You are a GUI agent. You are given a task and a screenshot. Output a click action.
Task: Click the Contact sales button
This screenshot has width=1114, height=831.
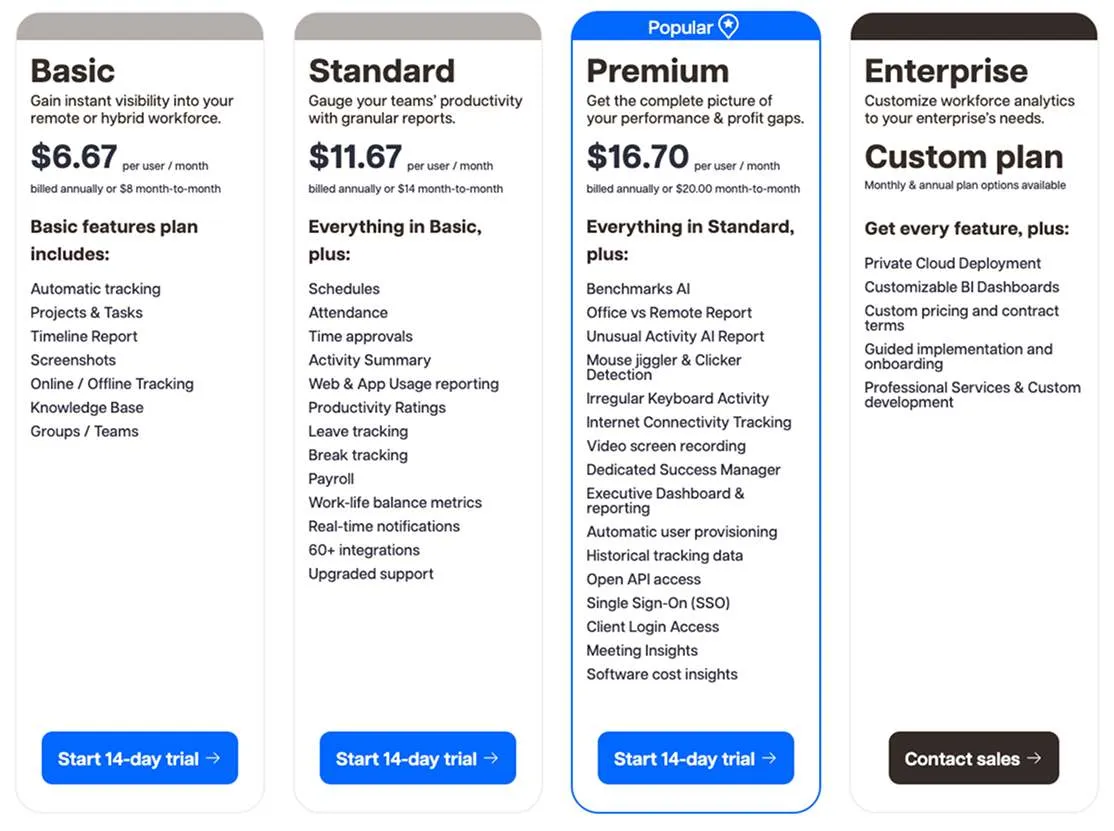pyautogui.click(x=973, y=758)
